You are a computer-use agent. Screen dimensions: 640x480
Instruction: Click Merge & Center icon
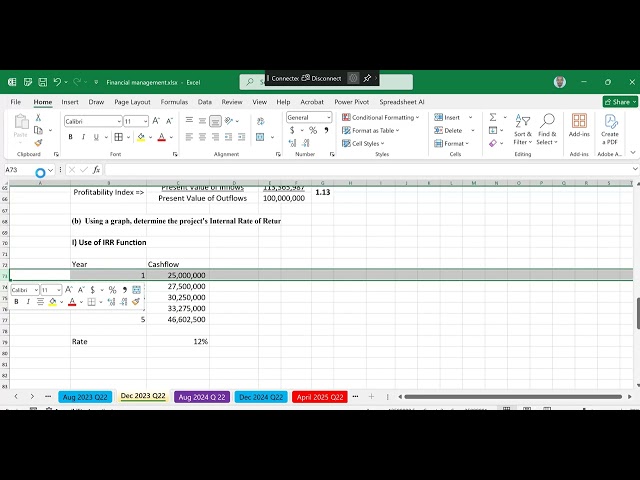click(260, 137)
